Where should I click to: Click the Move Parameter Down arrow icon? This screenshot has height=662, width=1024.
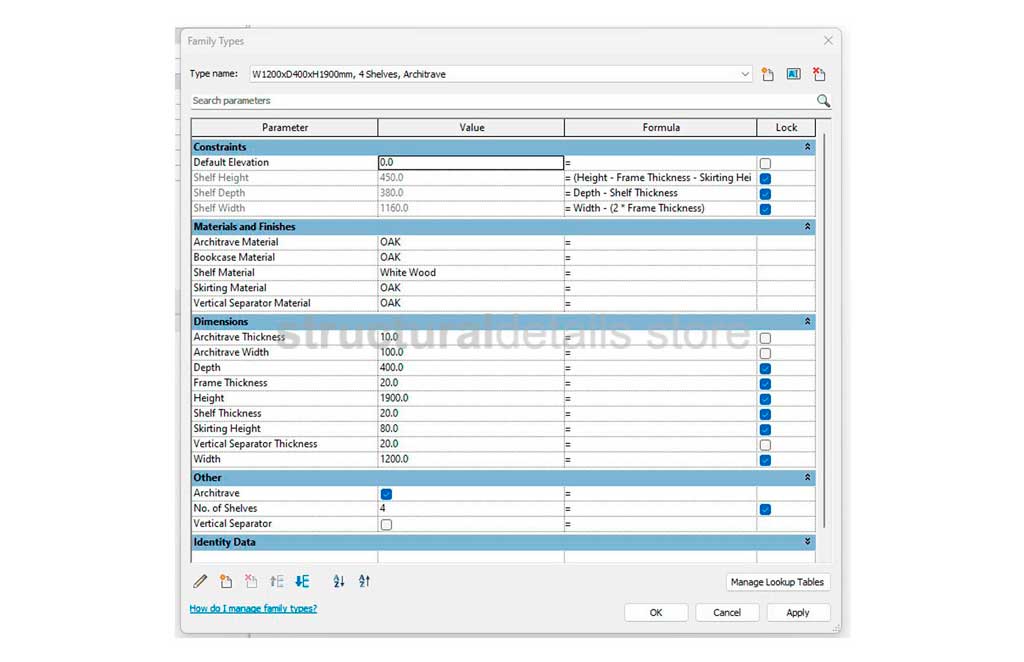(x=302, y=581)
